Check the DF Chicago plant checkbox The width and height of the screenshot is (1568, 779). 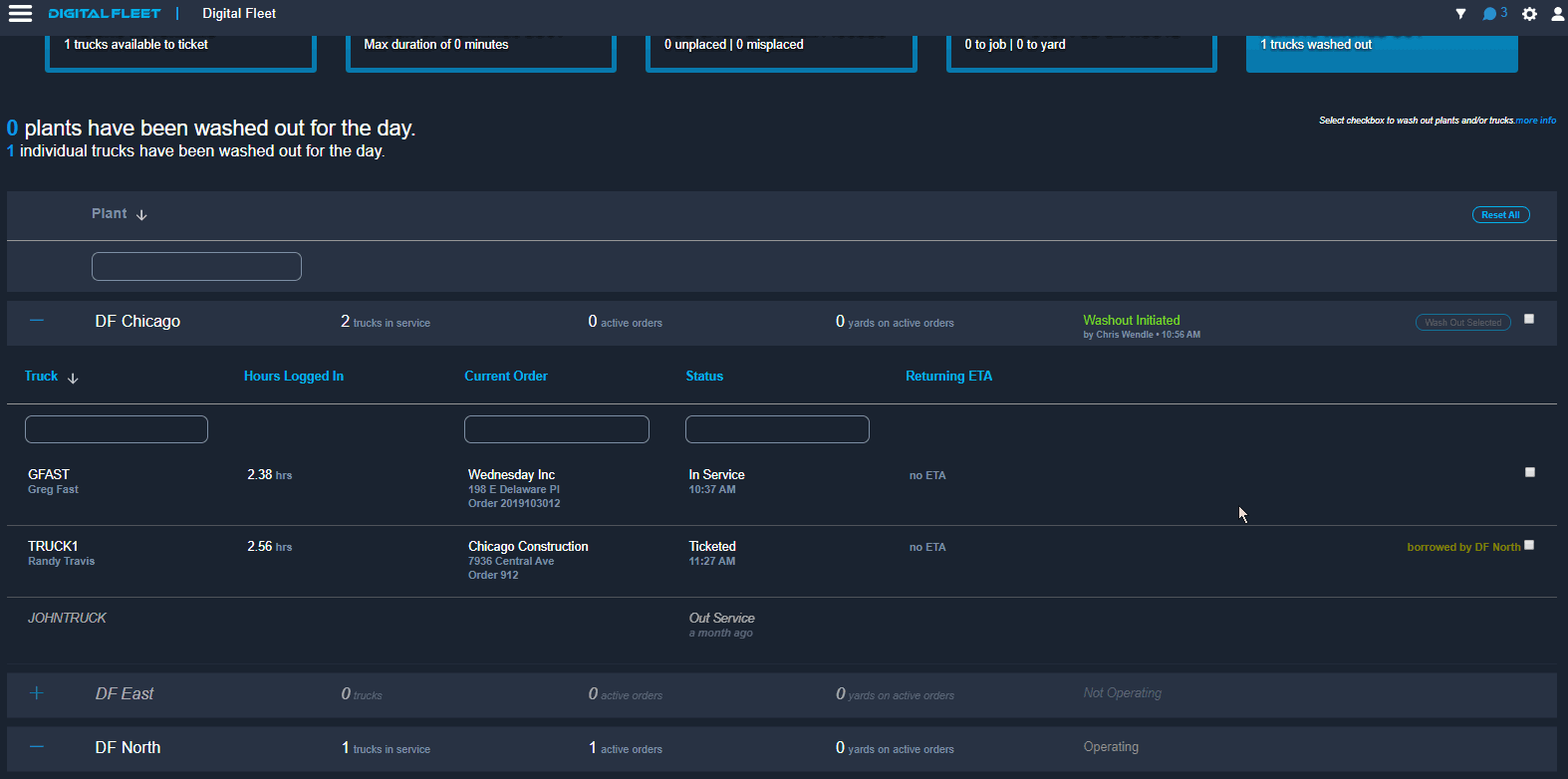(1529, 320)
